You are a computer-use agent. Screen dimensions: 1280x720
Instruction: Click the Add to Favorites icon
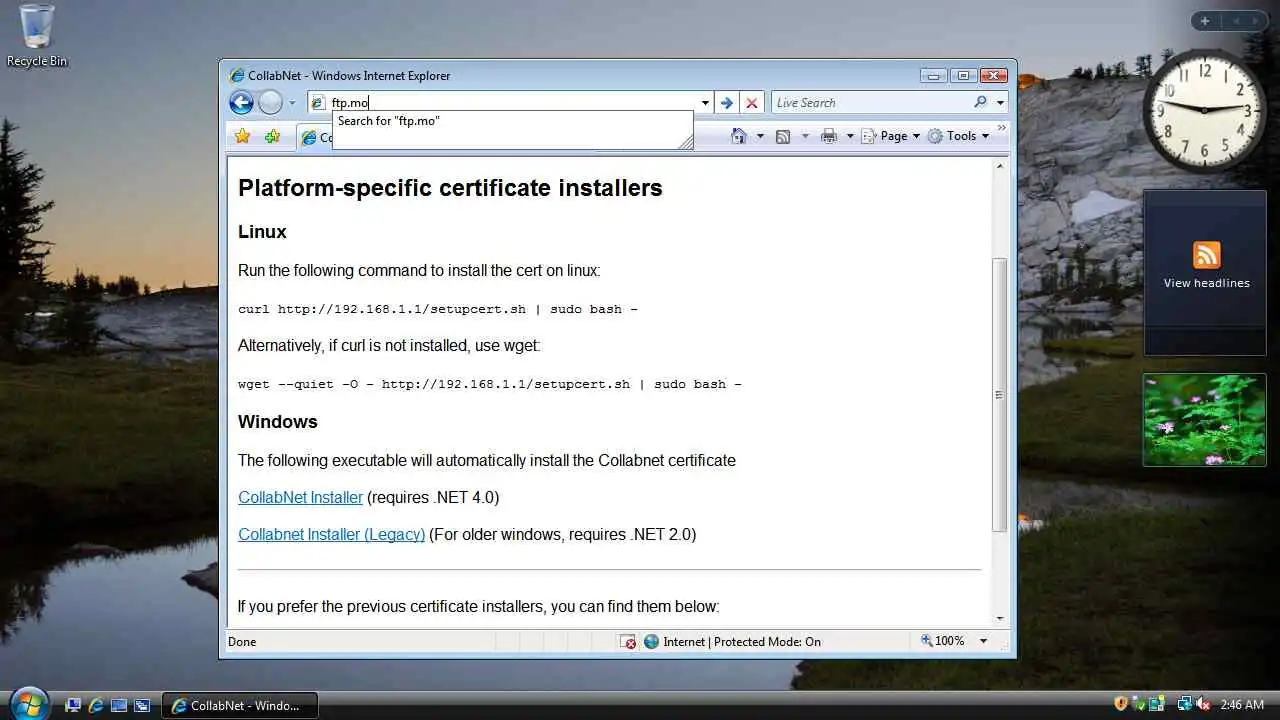(x=272, y=136)
